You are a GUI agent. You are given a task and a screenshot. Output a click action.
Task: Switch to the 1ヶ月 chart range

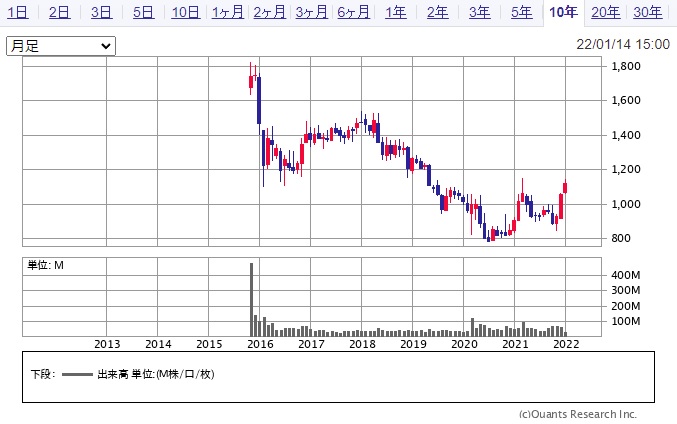point(228,12)
